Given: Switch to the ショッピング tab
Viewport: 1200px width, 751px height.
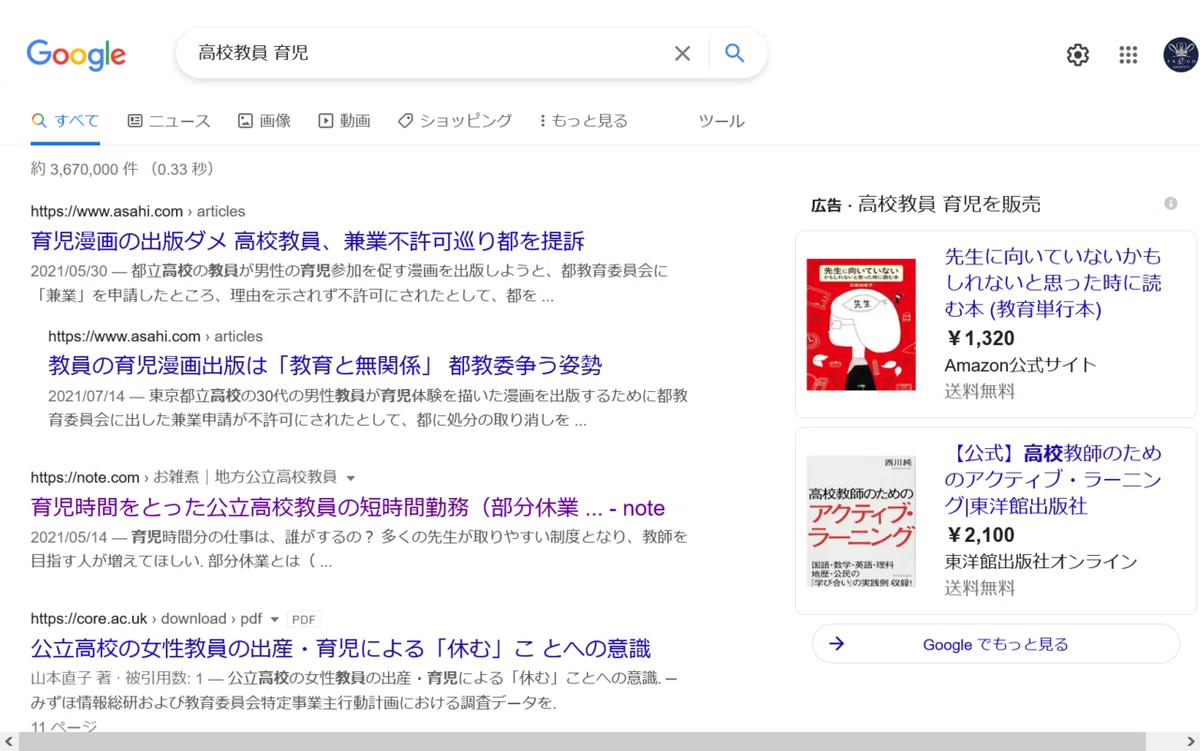Looking at the screenshot, I should (455, 121).
